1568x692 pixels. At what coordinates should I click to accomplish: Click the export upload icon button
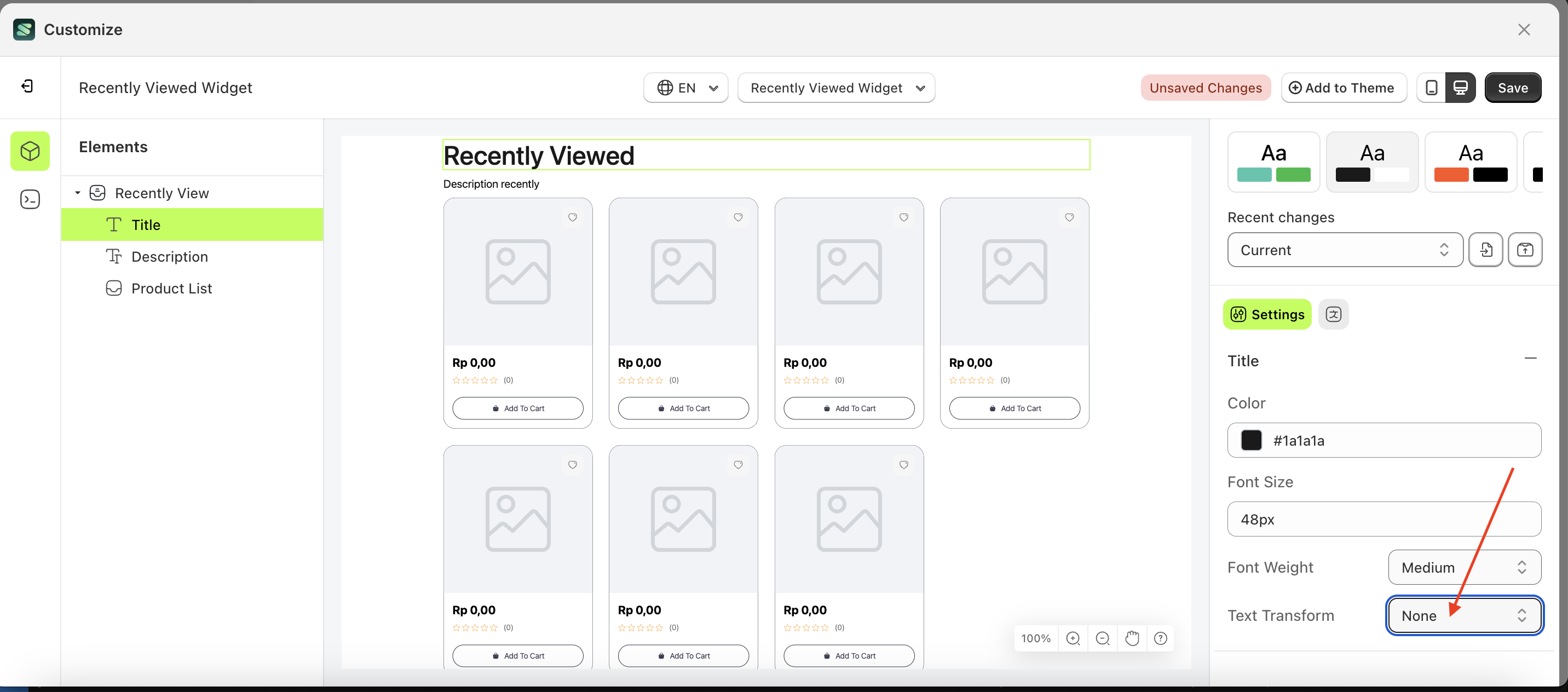pyautogui.click(x=1525, y=250)
